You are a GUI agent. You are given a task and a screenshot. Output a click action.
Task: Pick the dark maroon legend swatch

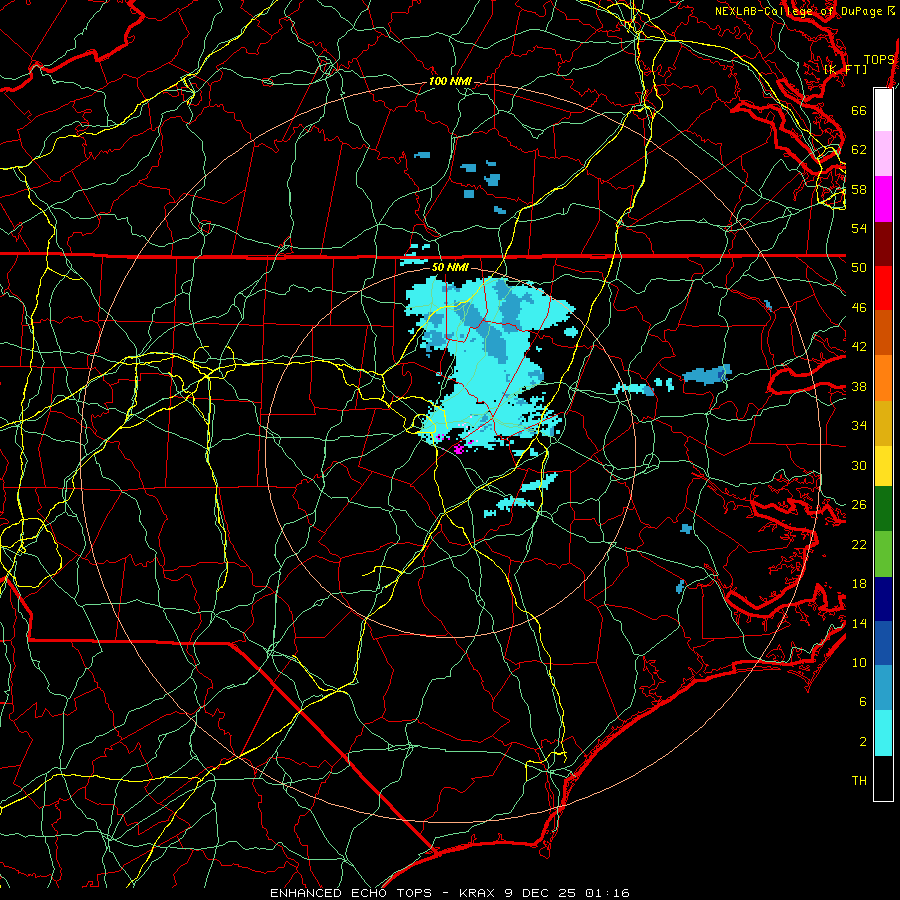coord(883,244)
